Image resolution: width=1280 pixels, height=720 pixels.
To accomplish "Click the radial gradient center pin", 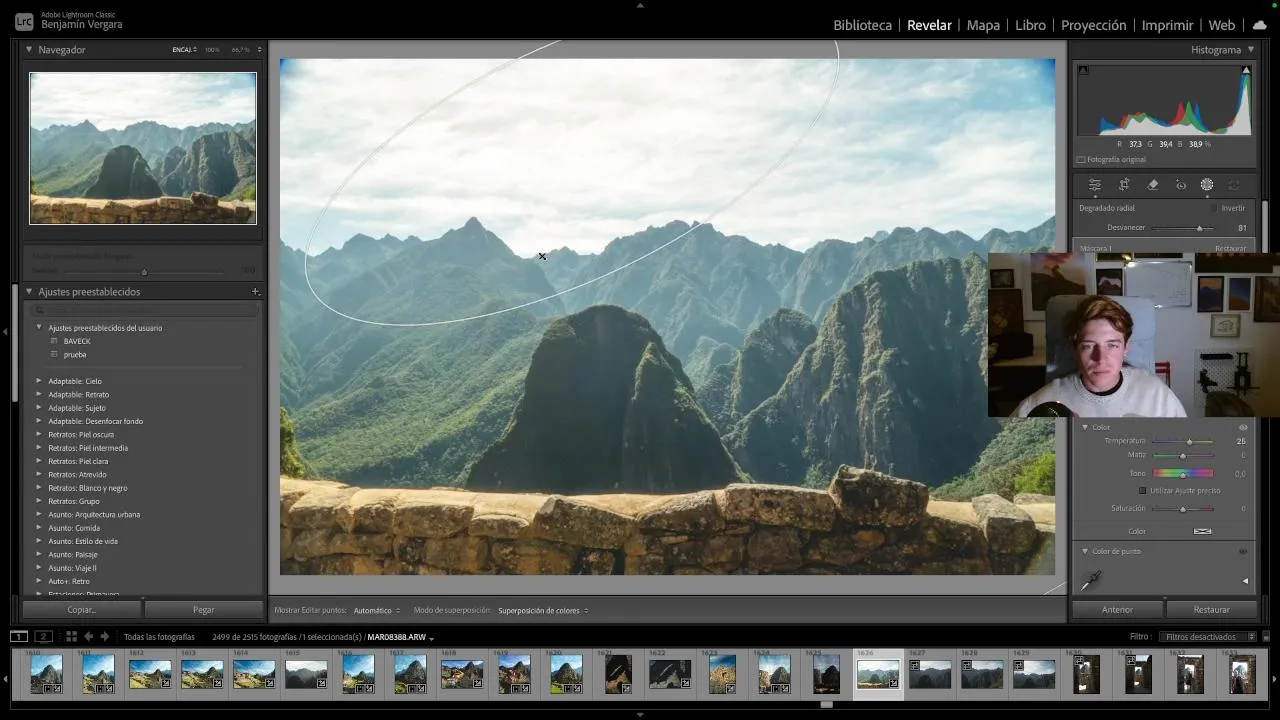I will [542, 257].
